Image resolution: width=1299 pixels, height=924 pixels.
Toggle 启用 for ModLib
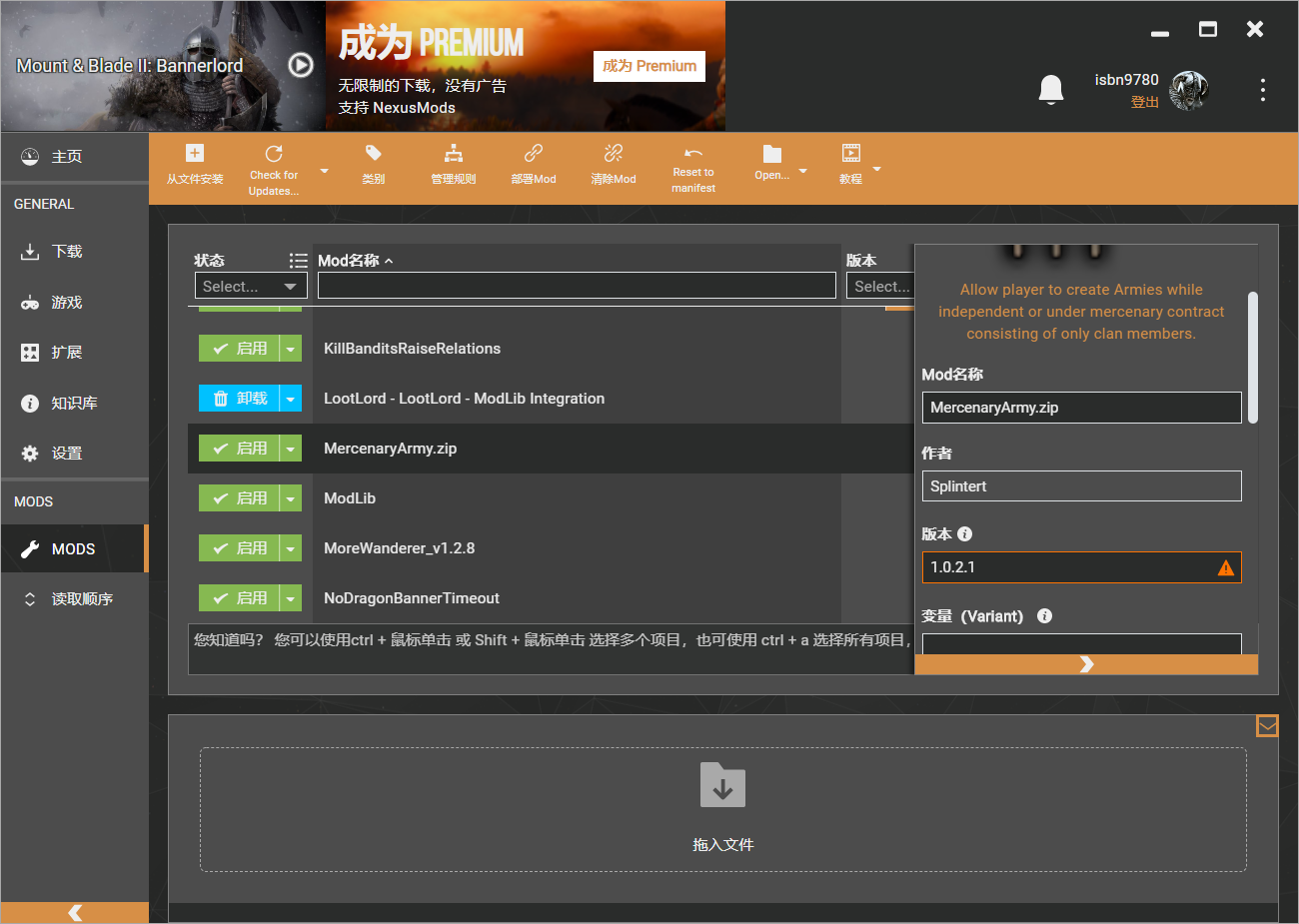pyautogui.click(x=239, y=498)
